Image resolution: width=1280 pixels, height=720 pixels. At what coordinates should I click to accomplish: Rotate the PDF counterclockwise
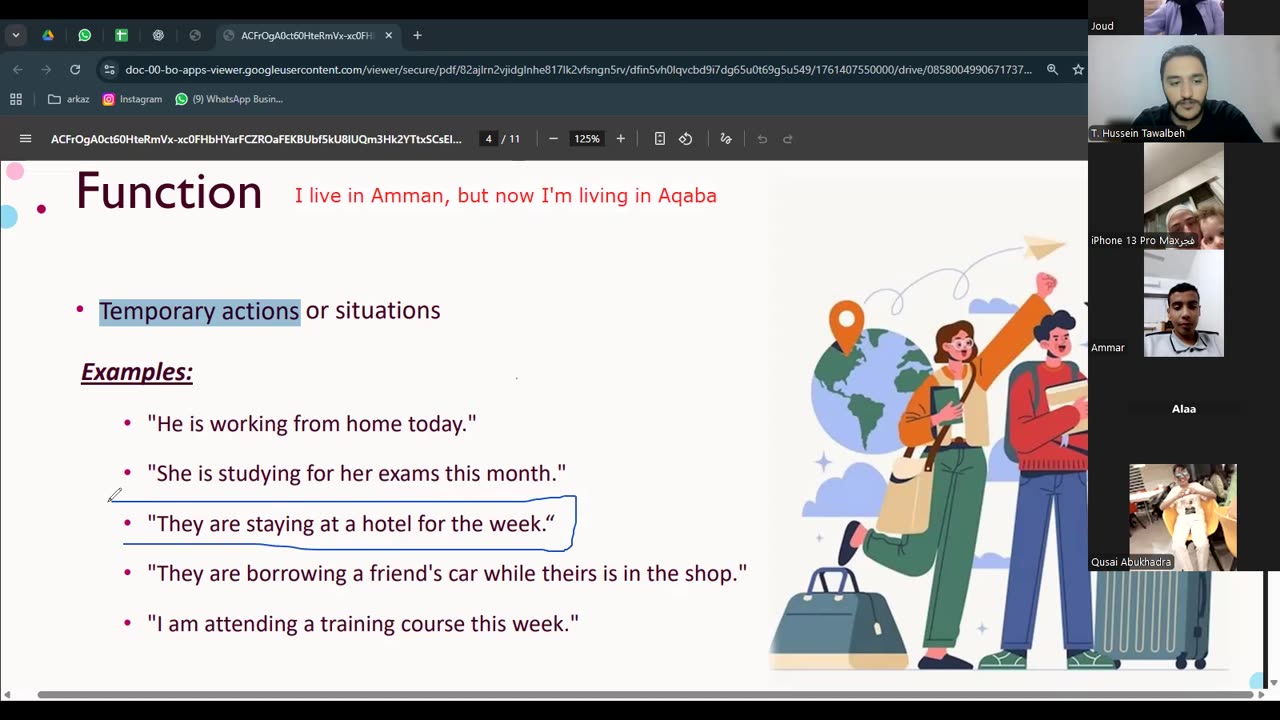(x=686, y=139)
